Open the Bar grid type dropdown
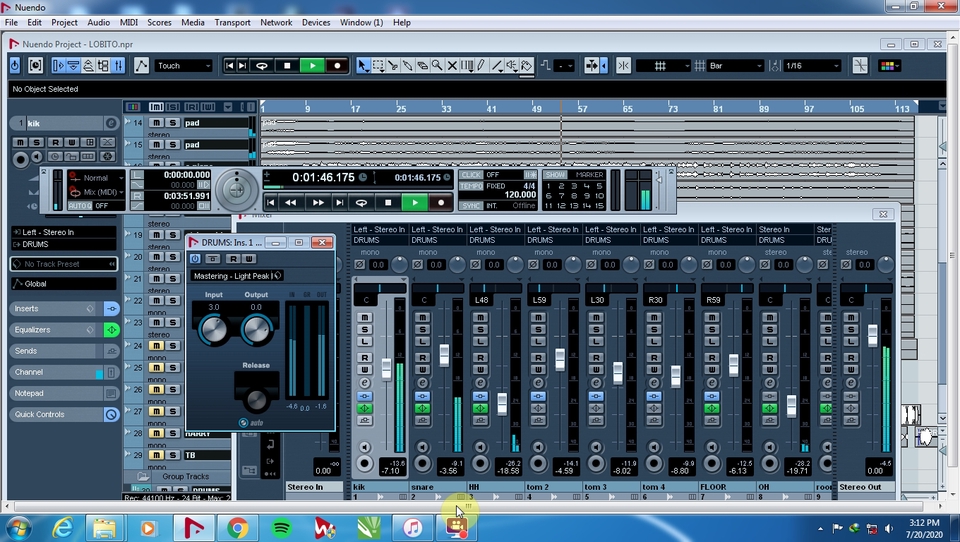Screen dimensions: 960x542 (x=736, y=66)
